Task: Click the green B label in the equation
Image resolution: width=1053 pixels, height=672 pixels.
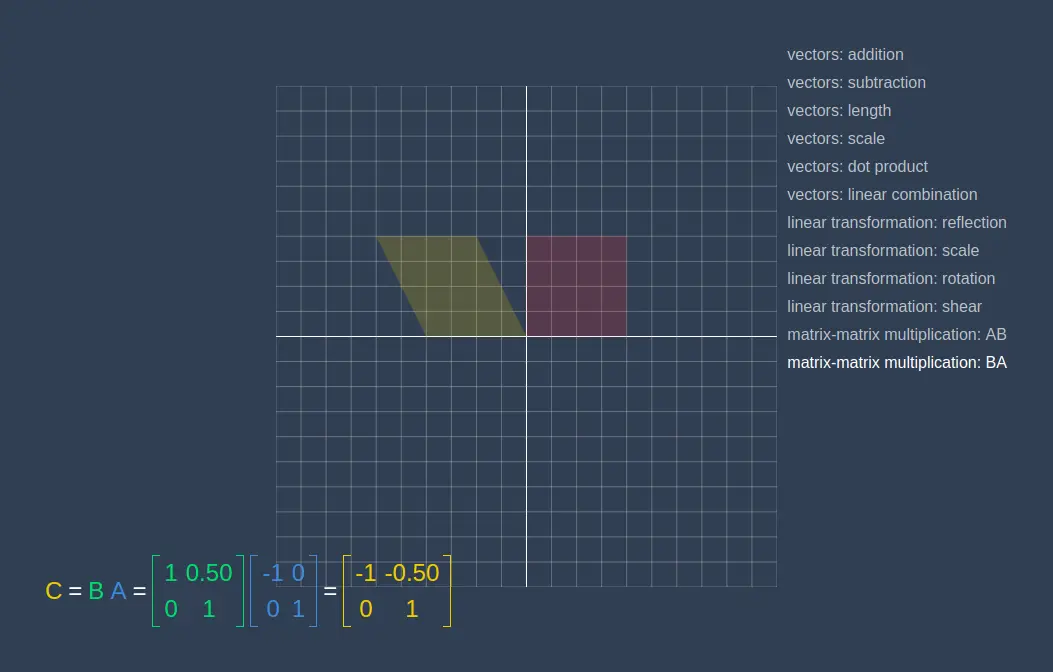Action: tap(96, 591)
